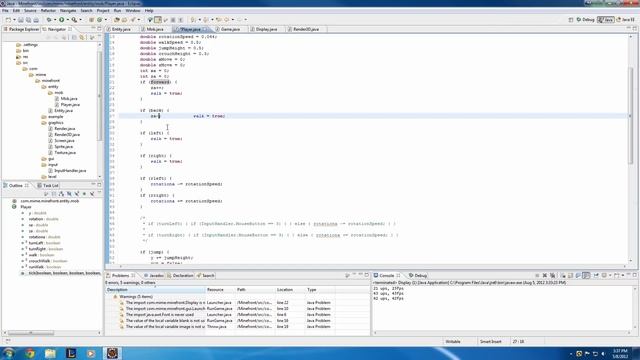Toggle Hide Local Types in the Outline
Screen dimensions: 640x360
(x=92, y=193)
